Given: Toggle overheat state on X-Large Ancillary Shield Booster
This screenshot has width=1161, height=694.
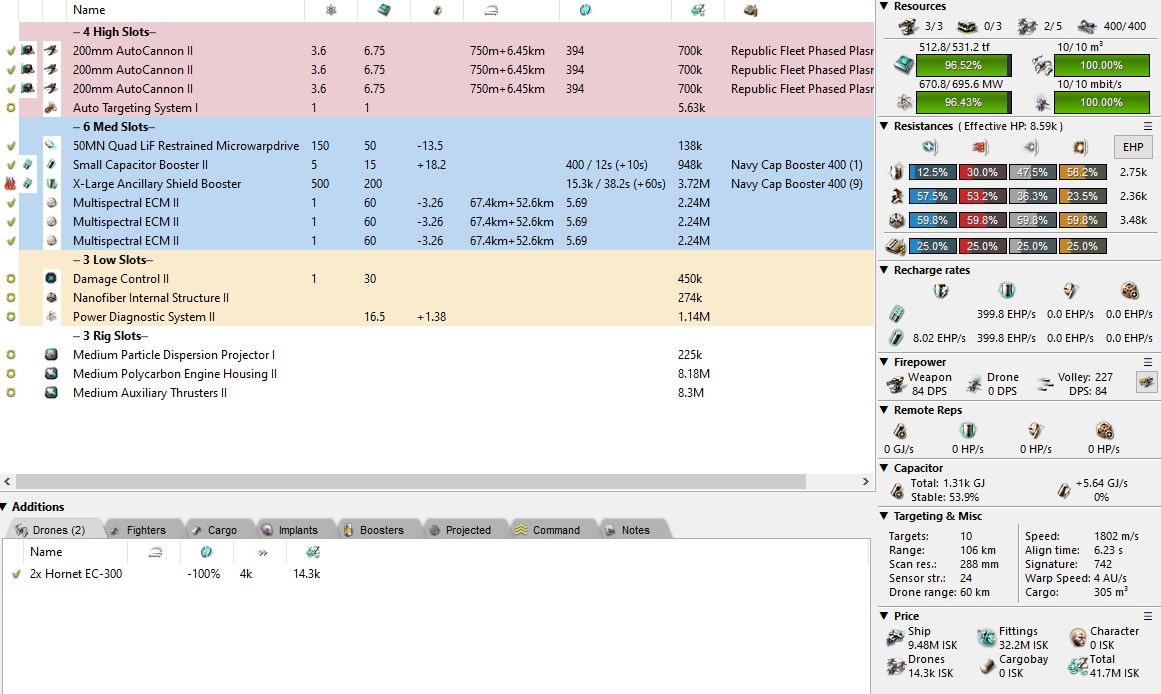Looking at the screenshot, I should click(11, 184).
